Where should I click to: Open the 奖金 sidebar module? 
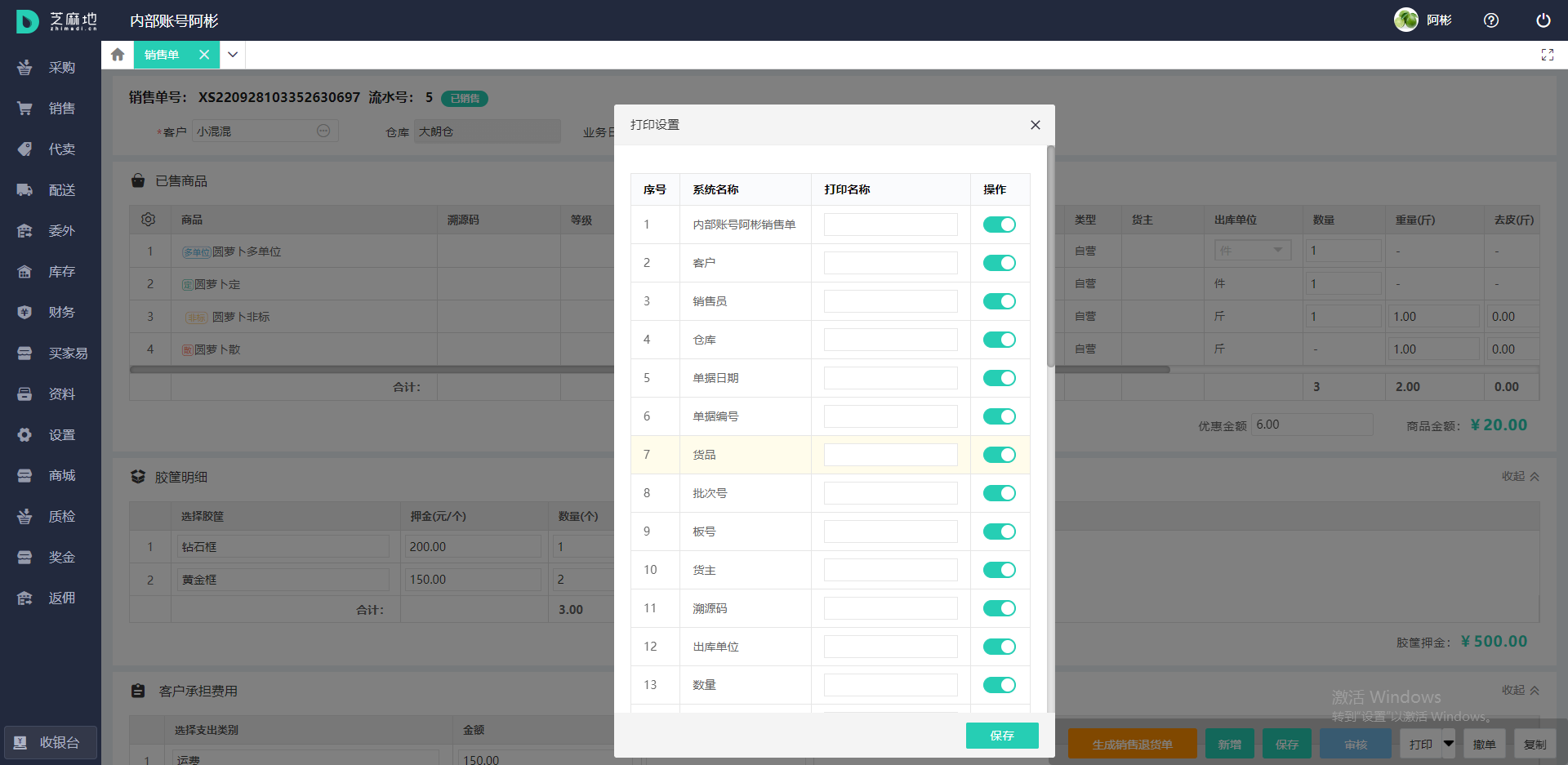(51, 558)
